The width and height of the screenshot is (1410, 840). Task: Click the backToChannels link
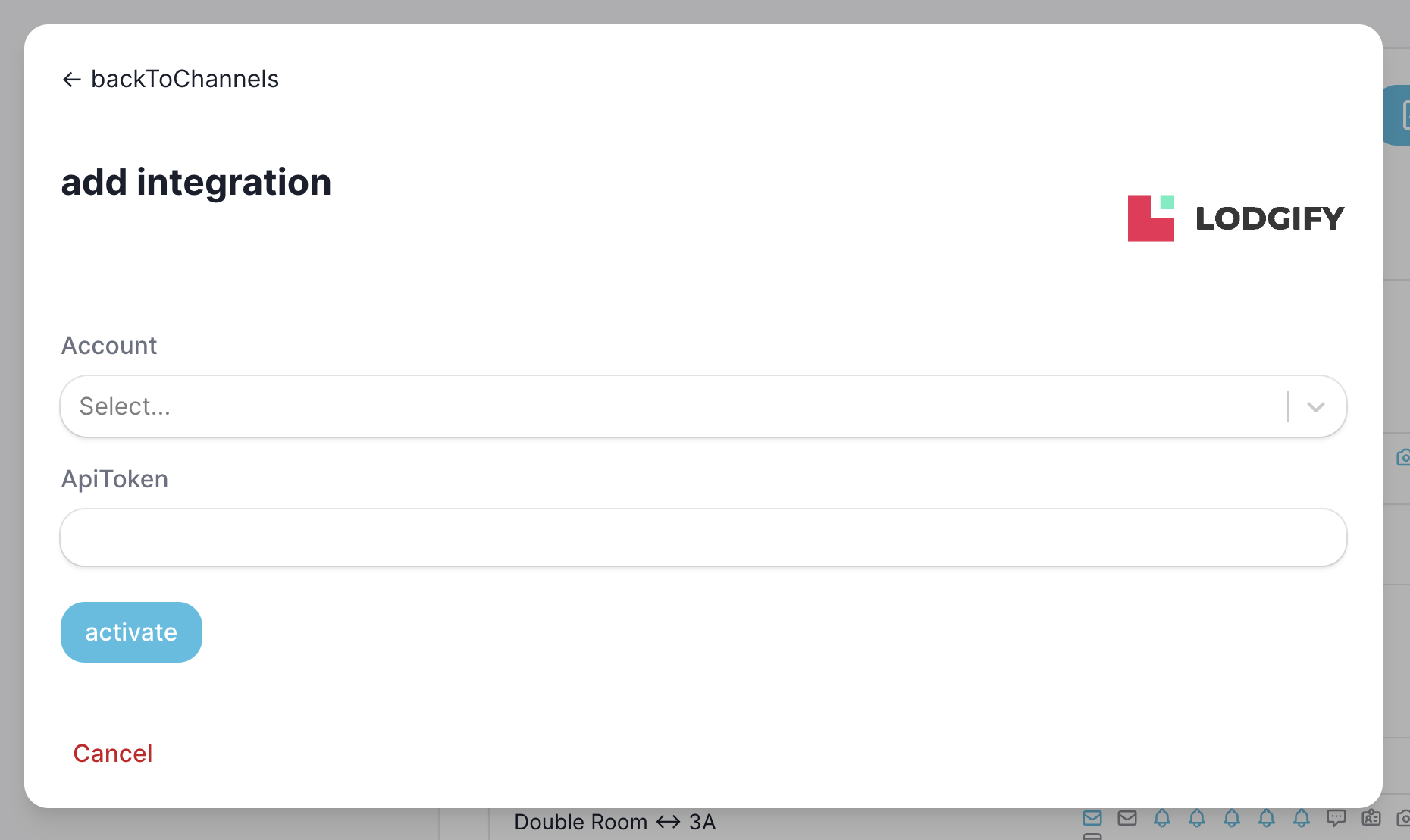point(185,79)
